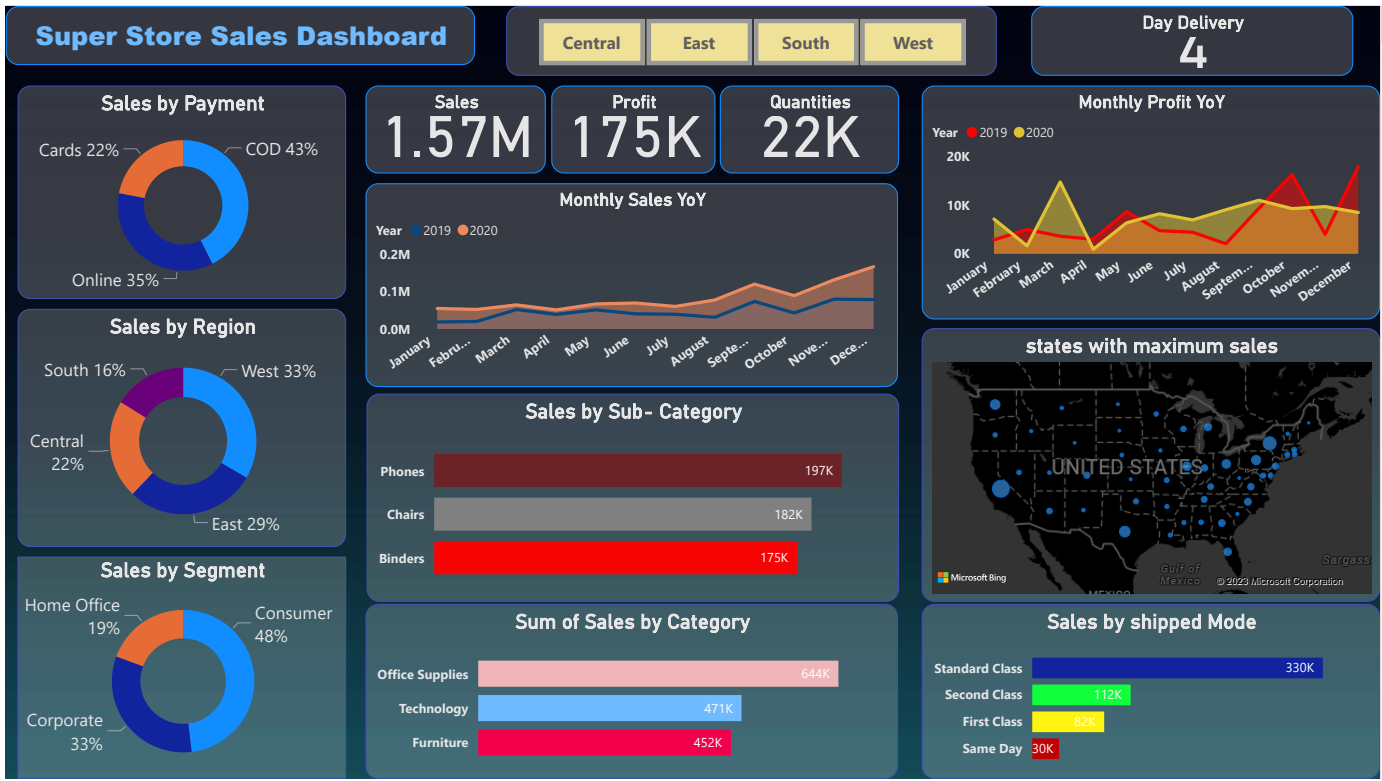Select the West region slicer button
The width and height of the screenshot is (1382, 781).
tap(912, 43)
